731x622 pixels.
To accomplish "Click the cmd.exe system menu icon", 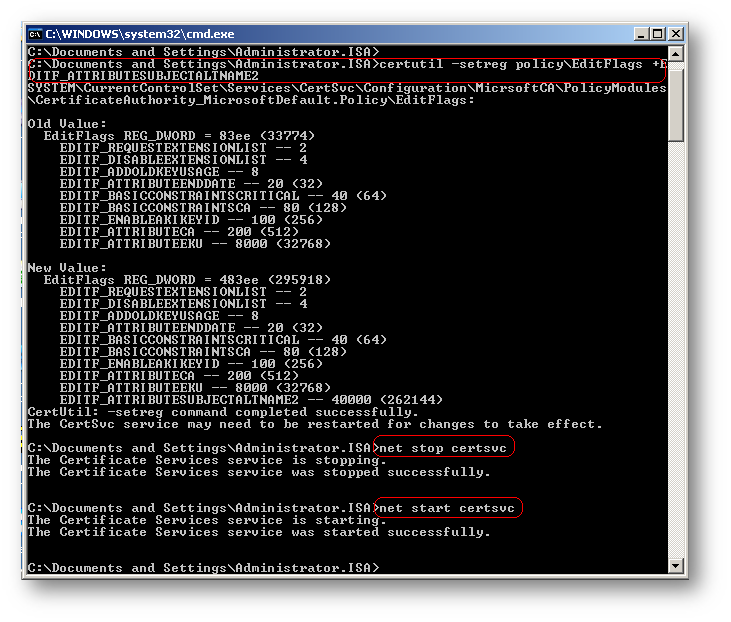I will tap(34, 33).
